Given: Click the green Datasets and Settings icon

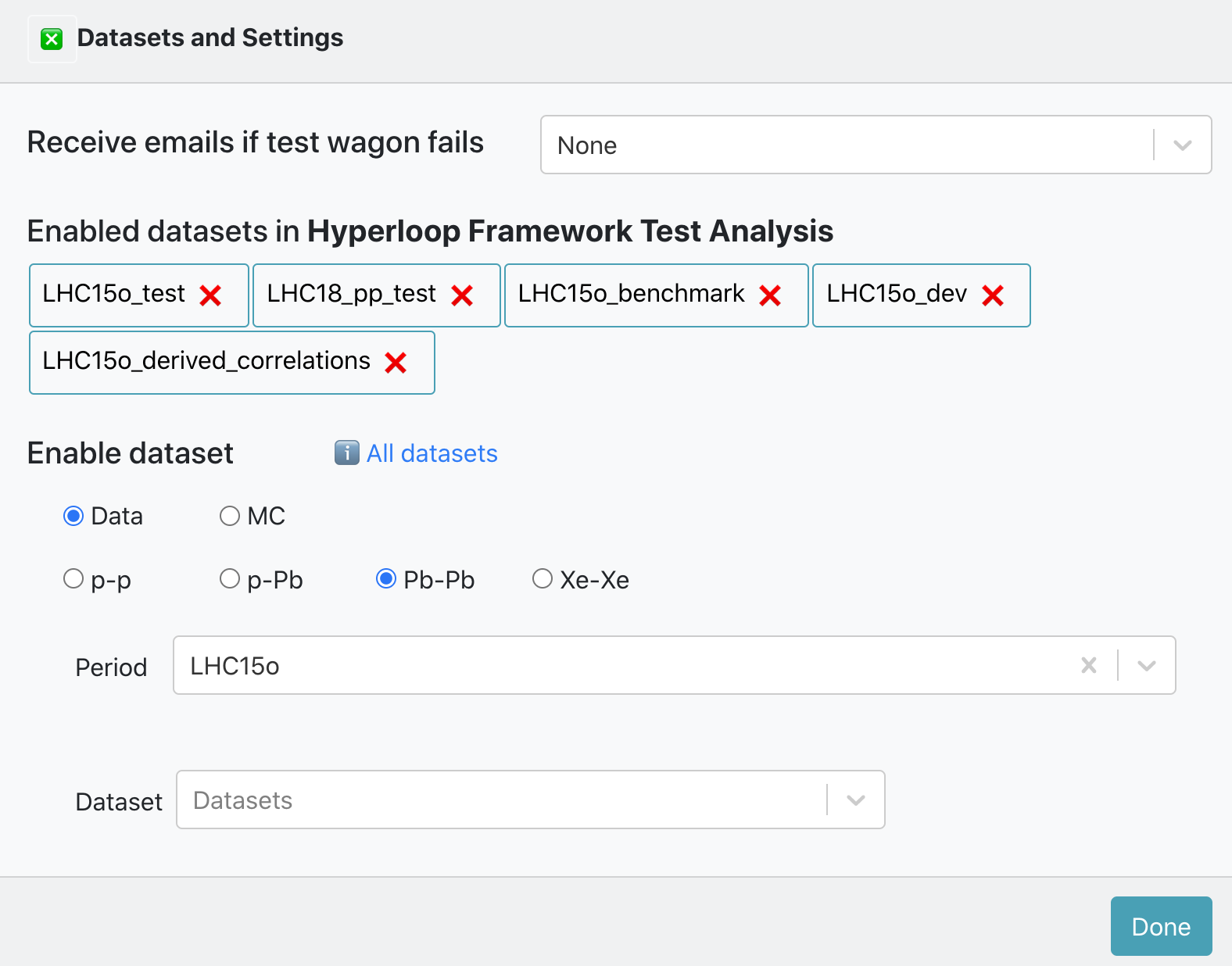Looking at the screenshot, I should (52, 39).
